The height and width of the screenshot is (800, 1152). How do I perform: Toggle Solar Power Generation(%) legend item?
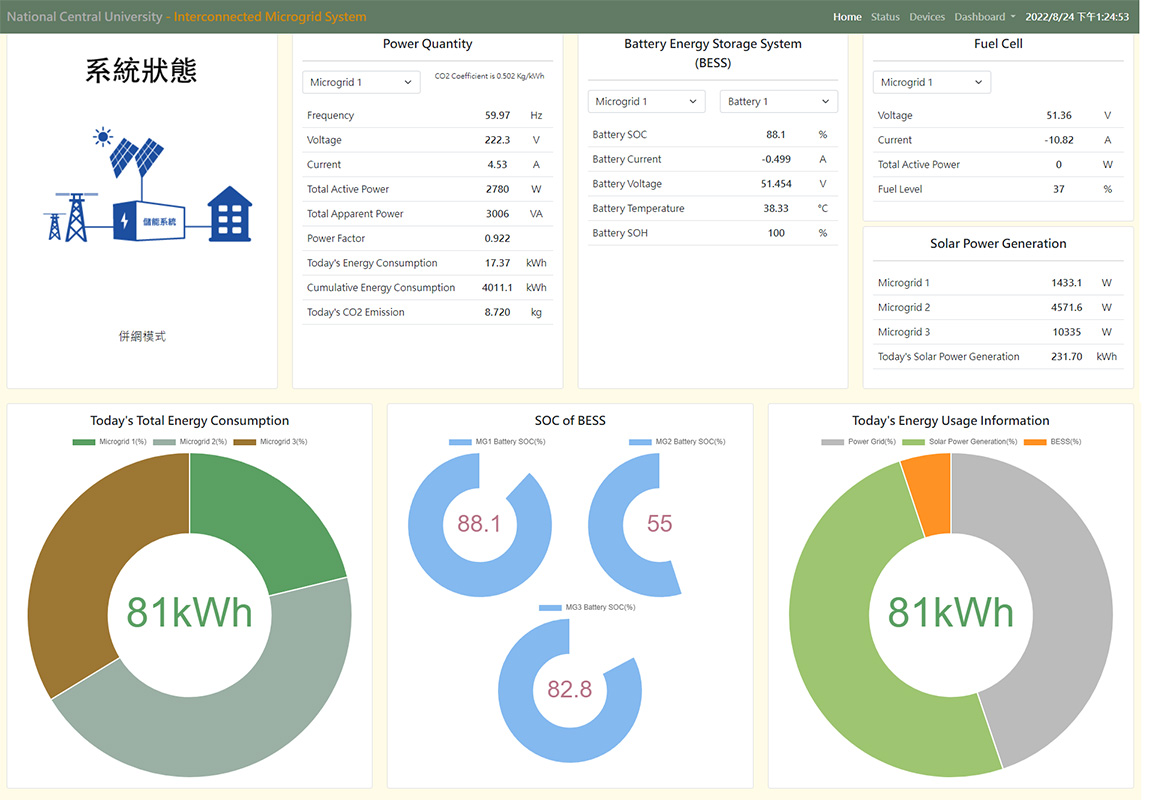click(961, 441)
